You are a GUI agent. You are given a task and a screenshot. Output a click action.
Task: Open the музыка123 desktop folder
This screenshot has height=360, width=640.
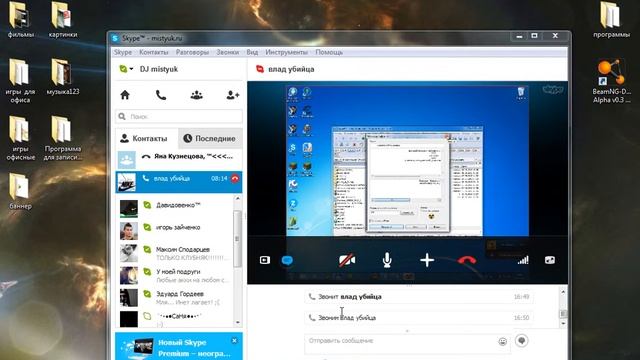tap(62, 77)
